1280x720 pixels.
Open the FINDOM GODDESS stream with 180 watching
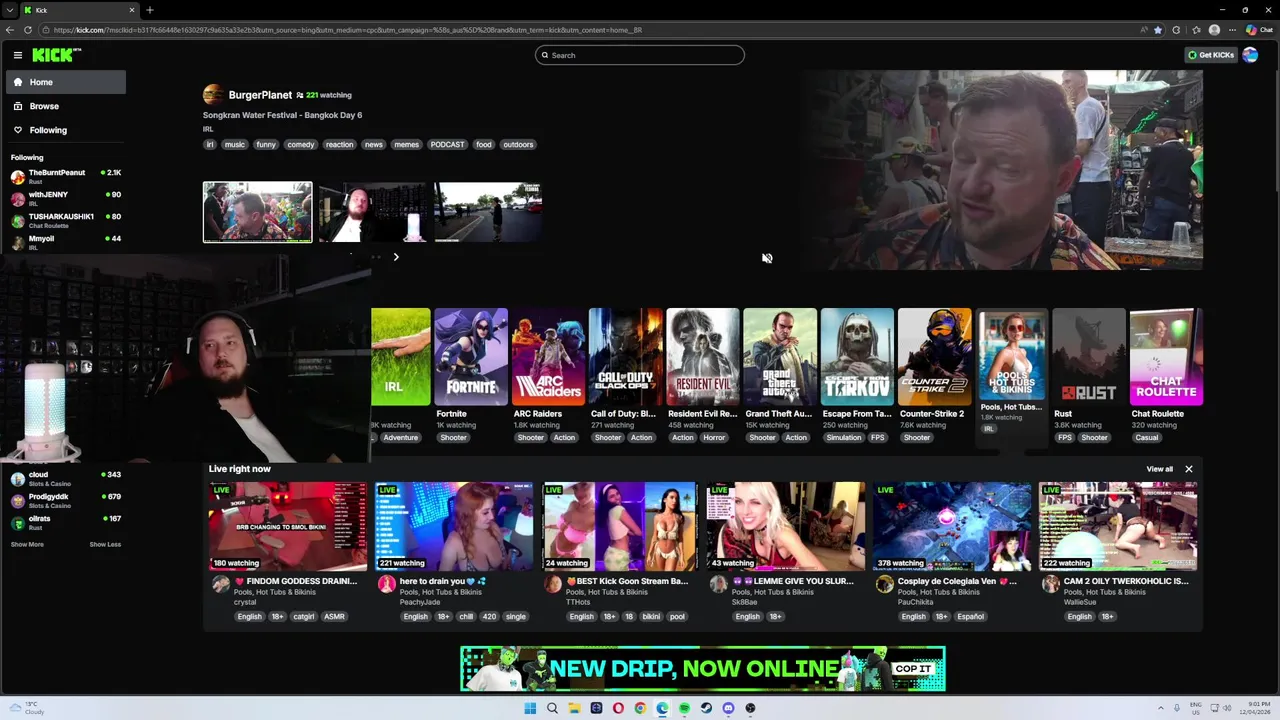288,526
